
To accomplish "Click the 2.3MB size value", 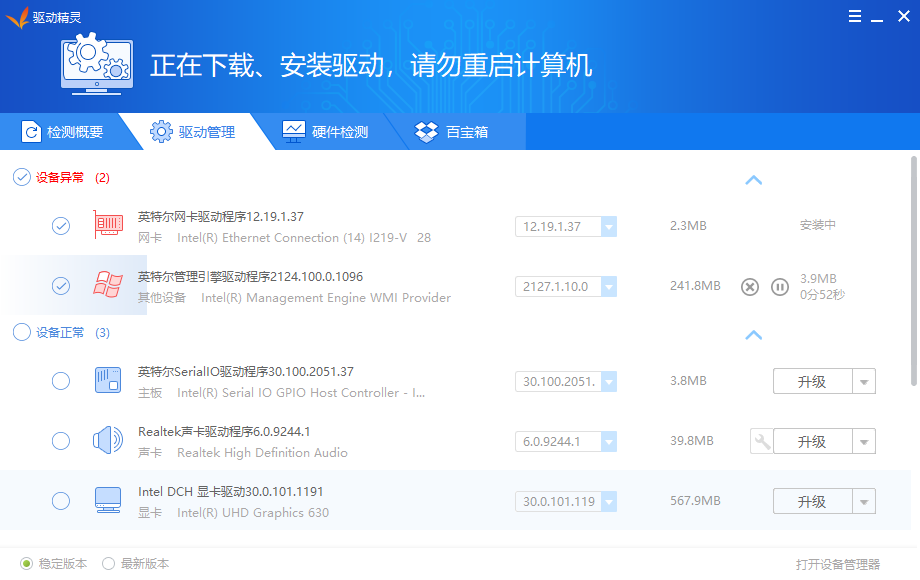I will (x=688, y=226).
